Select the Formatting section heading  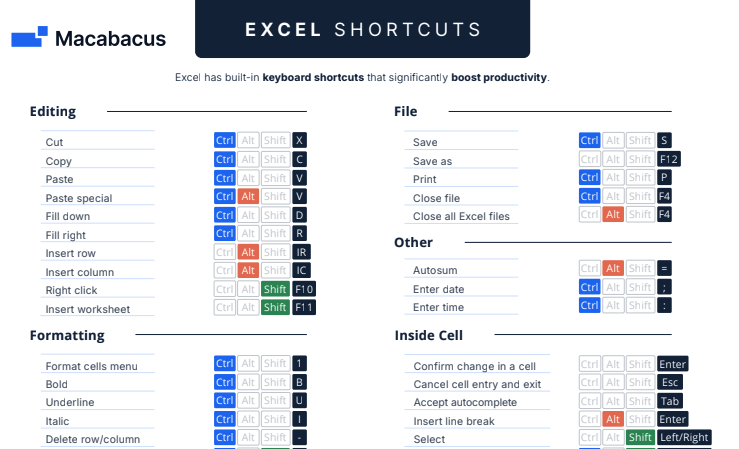67,335
